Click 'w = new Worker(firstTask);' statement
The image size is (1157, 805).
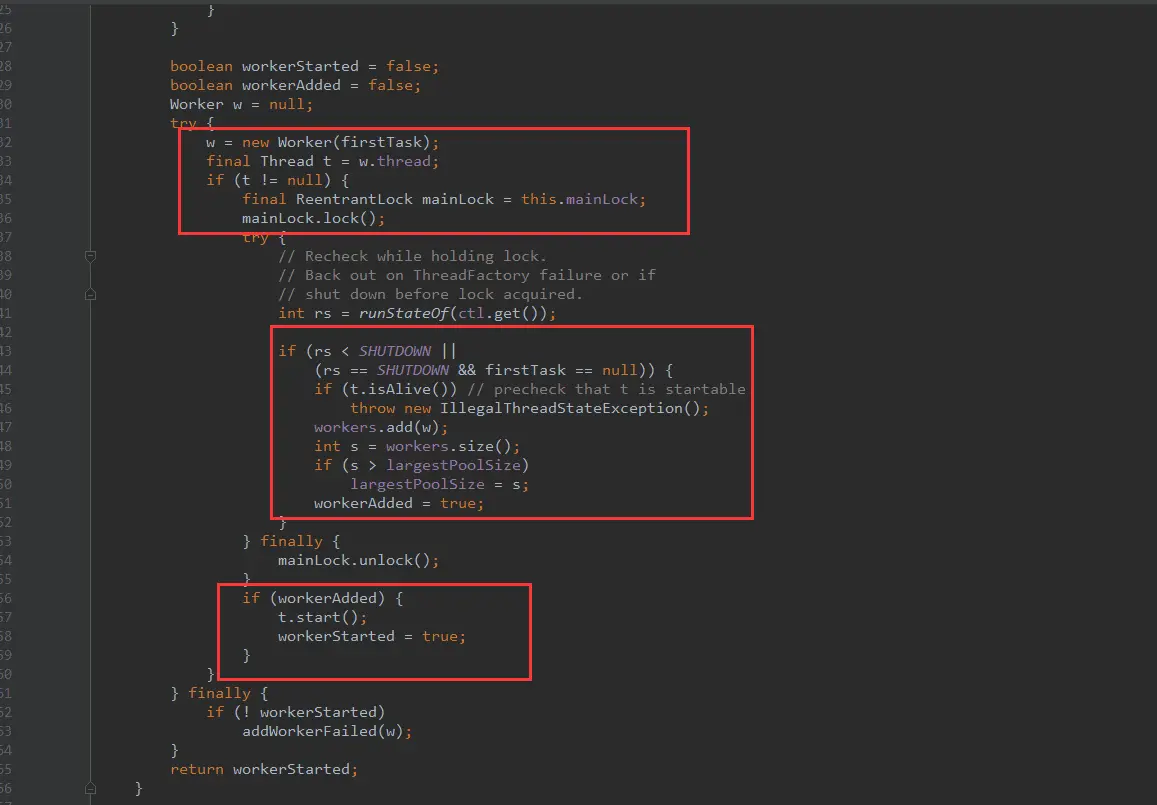tap(322, 142)
